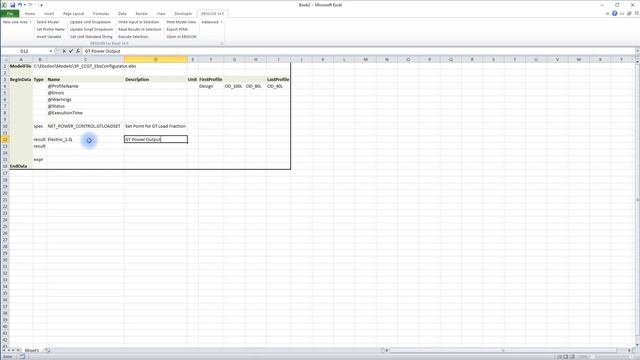Viewport: 640px width, 360px height.
Task: Click Set Profile Name in the ribbon
Action: pos(51,29)
